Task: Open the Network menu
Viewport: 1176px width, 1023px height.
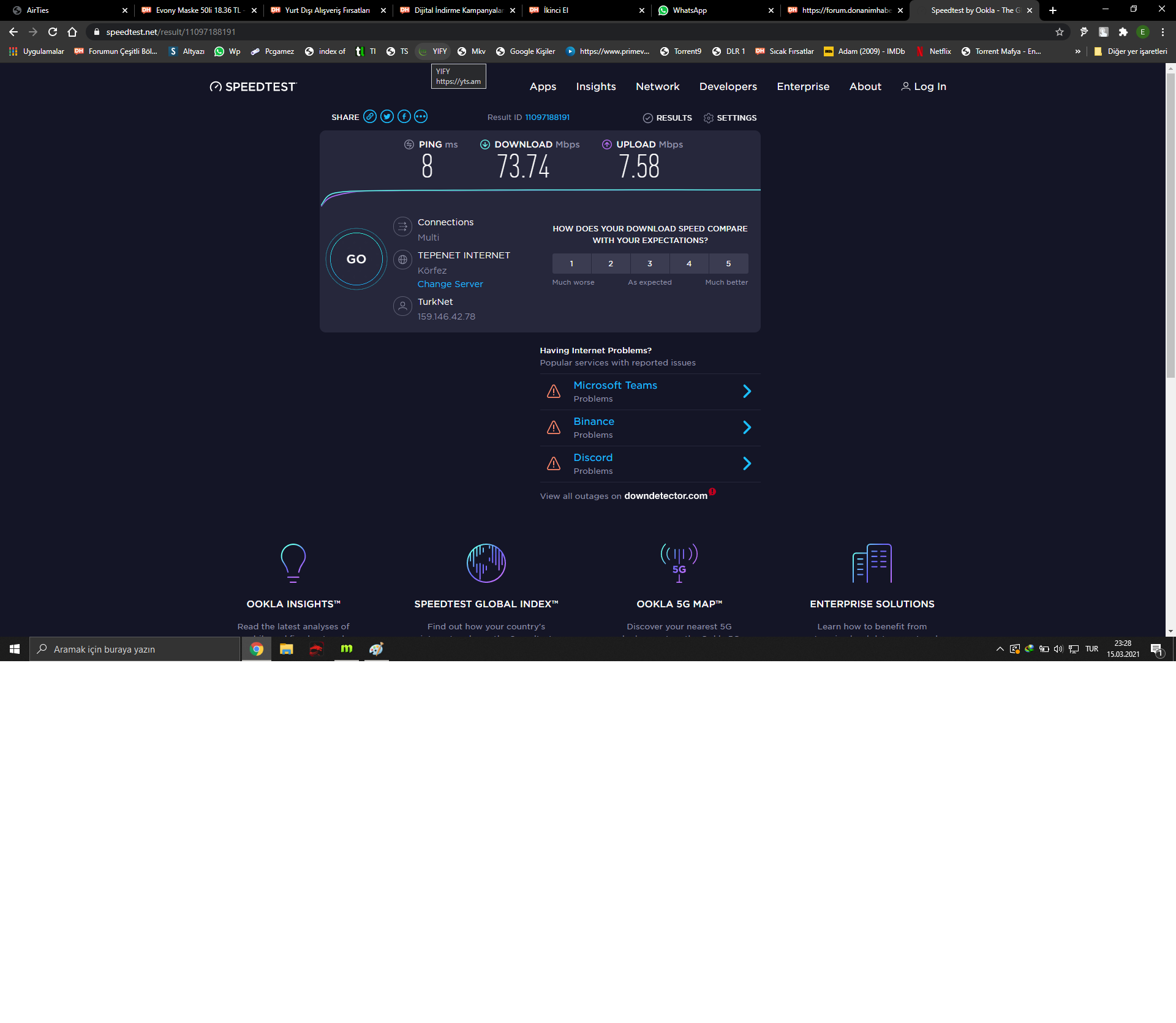Action: (x=658, y=87)
